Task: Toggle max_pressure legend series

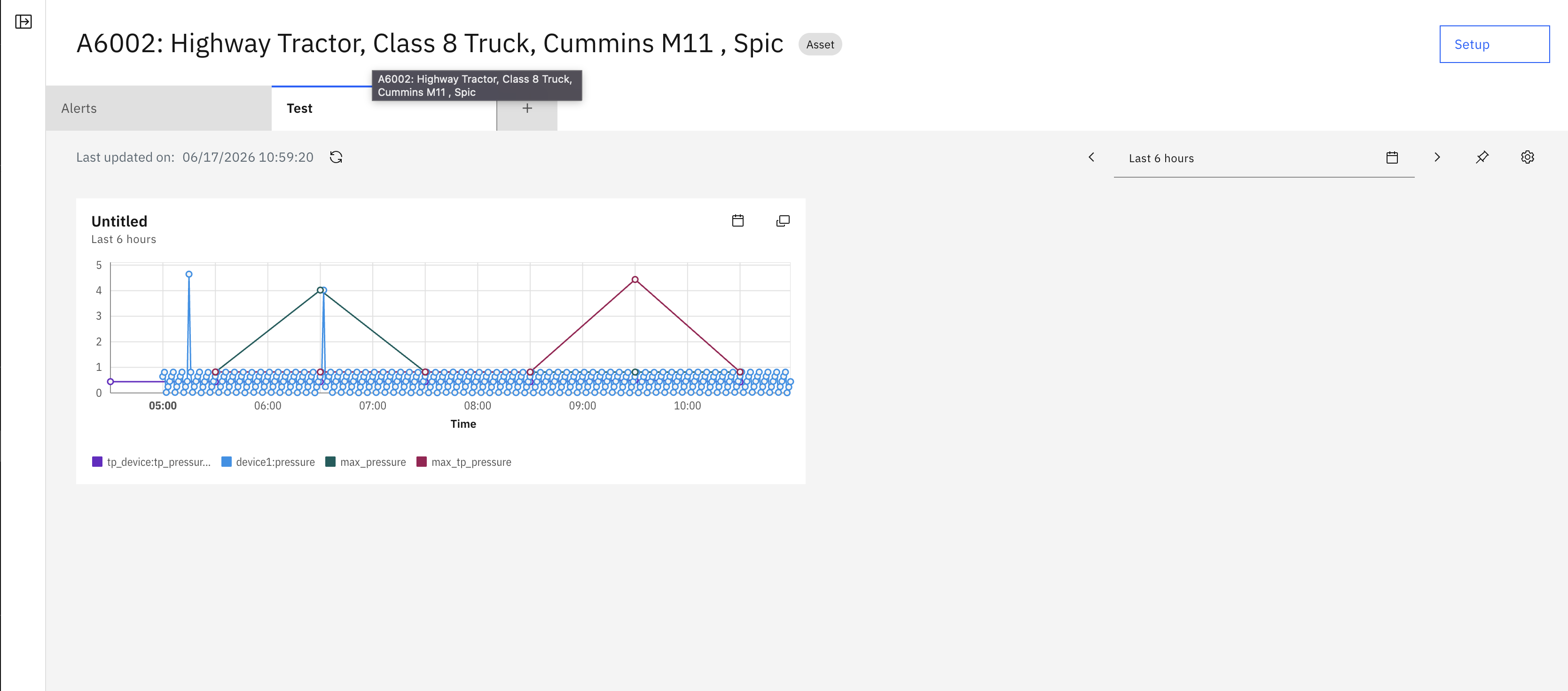Action: tap(366, 462)
